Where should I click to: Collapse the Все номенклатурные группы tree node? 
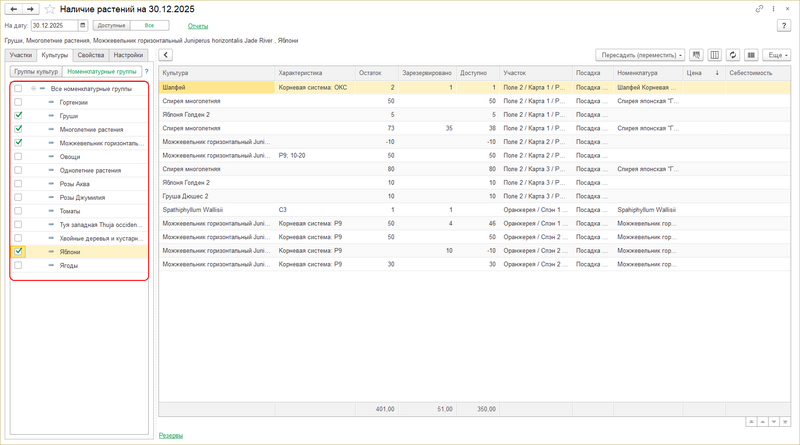click(x=32, y=89)
